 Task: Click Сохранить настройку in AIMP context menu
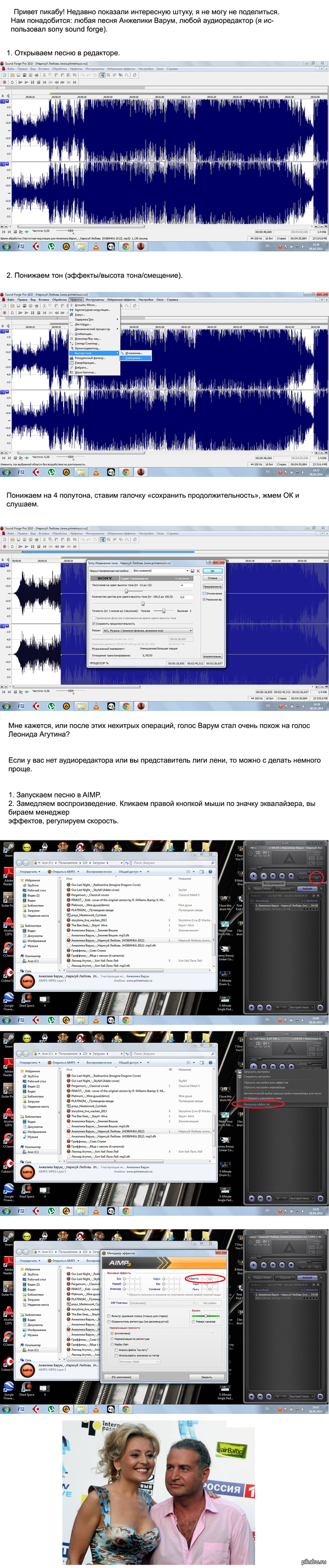tap(257, 1077)
